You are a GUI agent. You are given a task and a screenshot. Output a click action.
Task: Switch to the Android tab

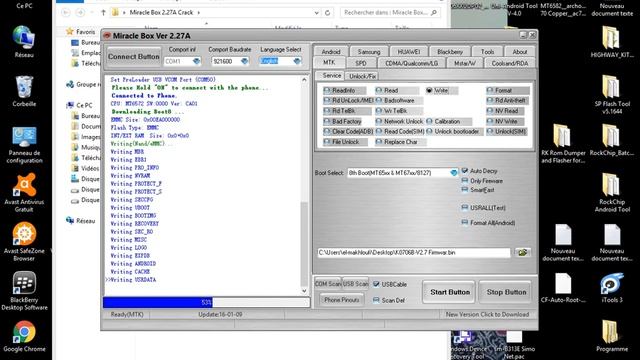pyautogui.click(x=331, y=52)
